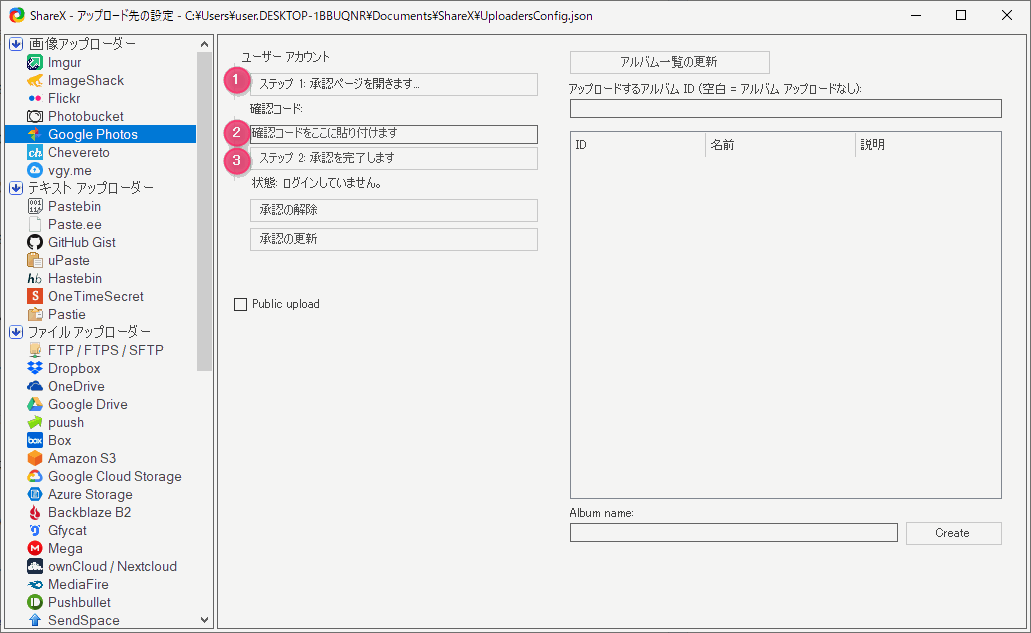Click the uPaste clipboard icon

coord(35,260)
